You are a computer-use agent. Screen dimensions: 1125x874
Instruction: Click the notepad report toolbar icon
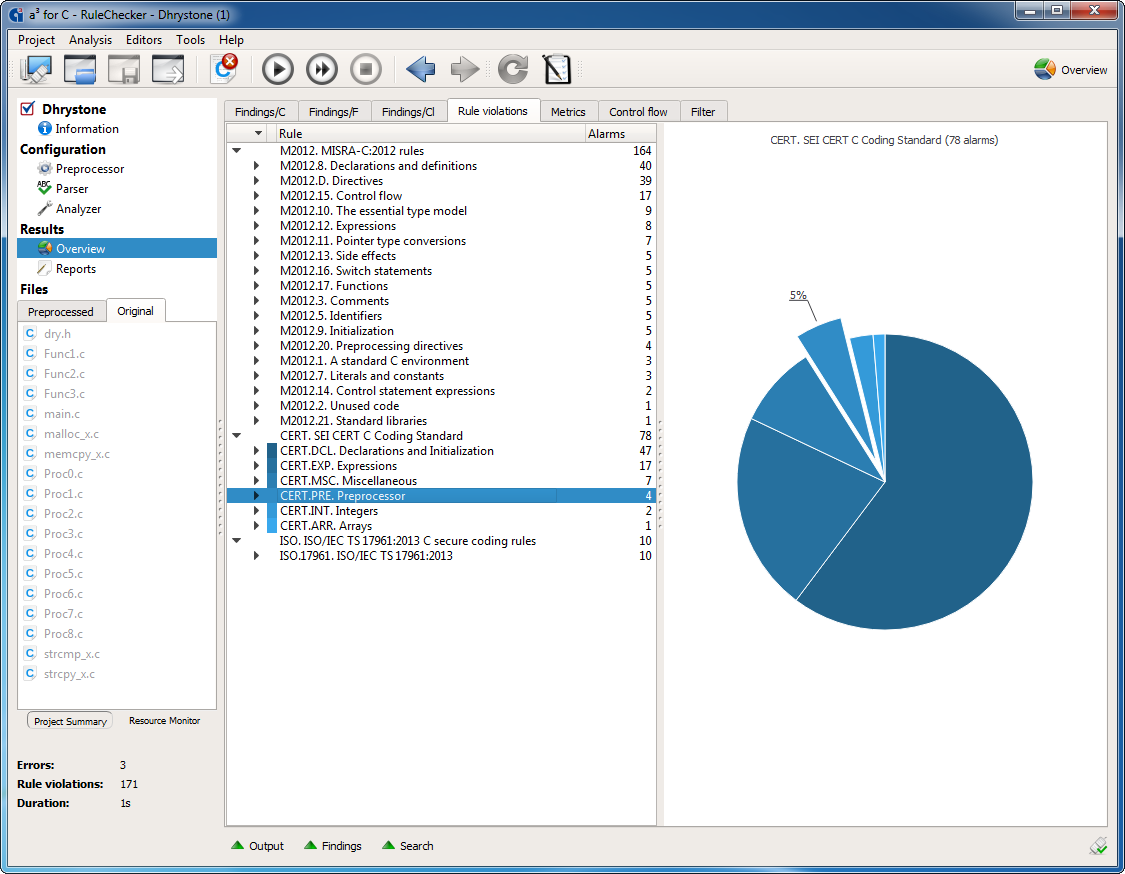(557, 70)
